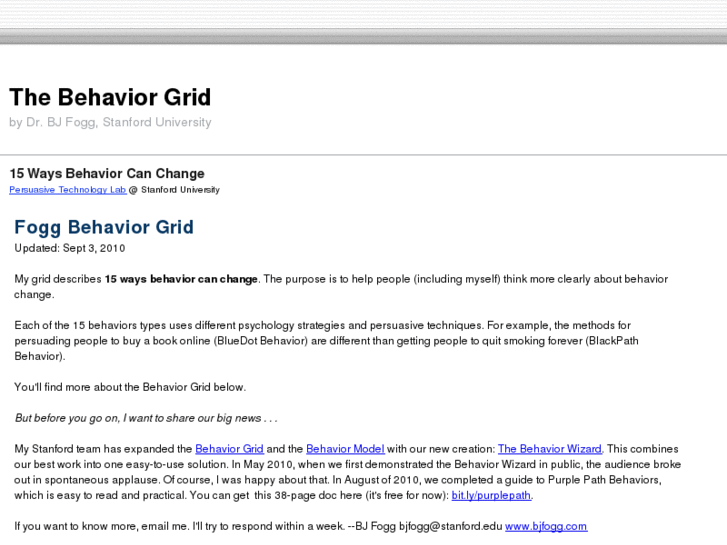Click the italic line But before you go on
Viewport: 727px width, 545px height.
(x=146, y=418)
